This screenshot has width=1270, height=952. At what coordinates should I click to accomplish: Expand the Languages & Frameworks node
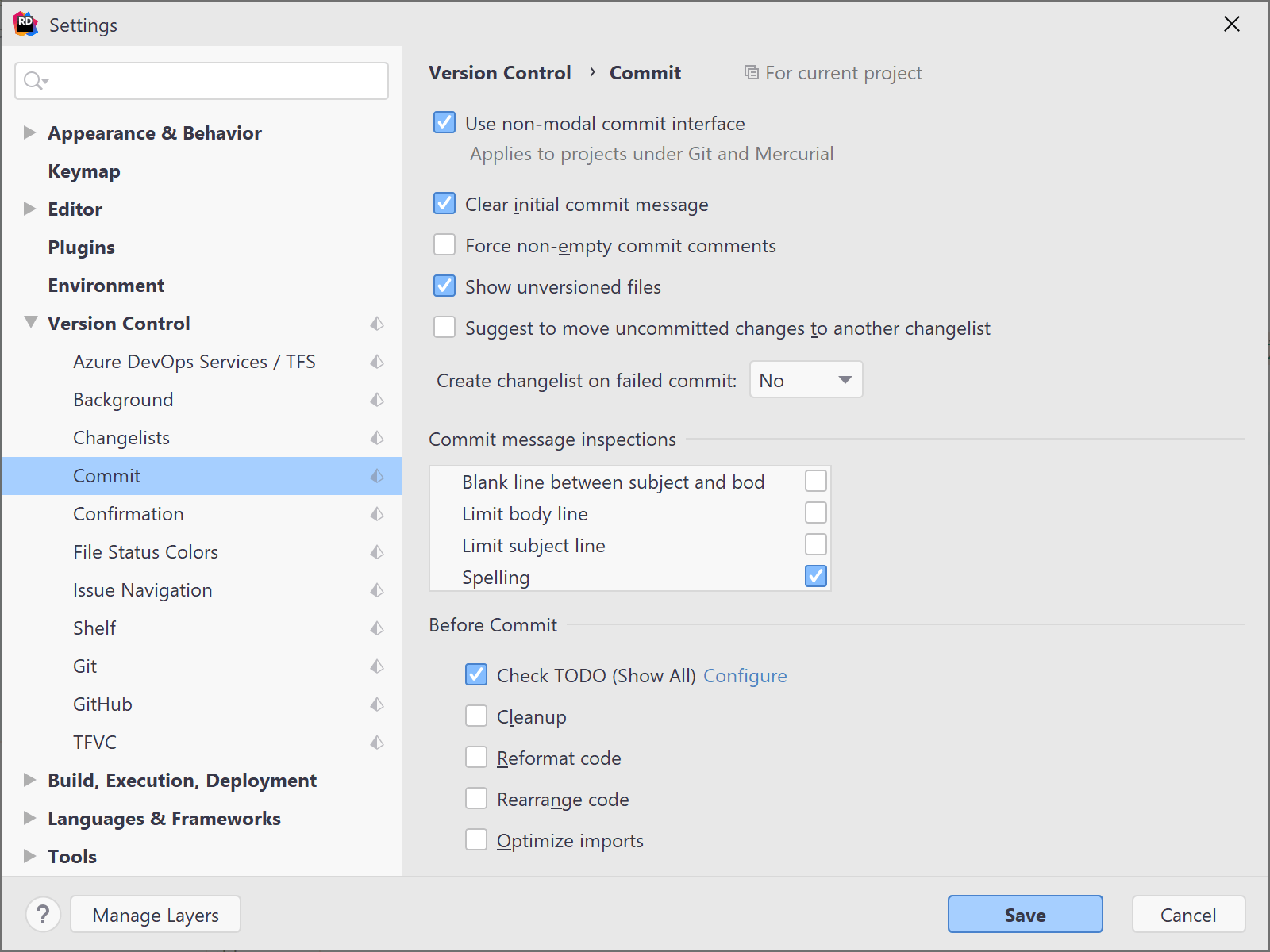click(x=30, y=818)
